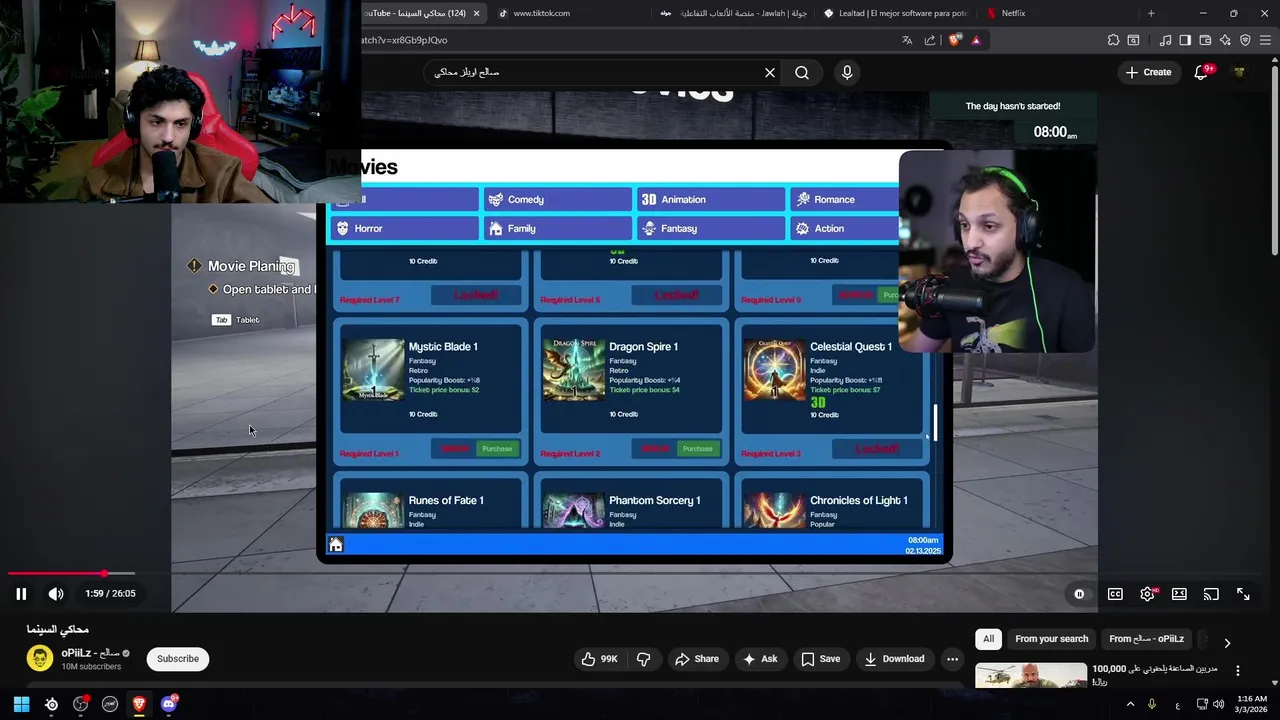1280x720 pixels.
Task: Open the recommended video thumbnail with 100,000 title
Action: click(x=1031, y=676)
